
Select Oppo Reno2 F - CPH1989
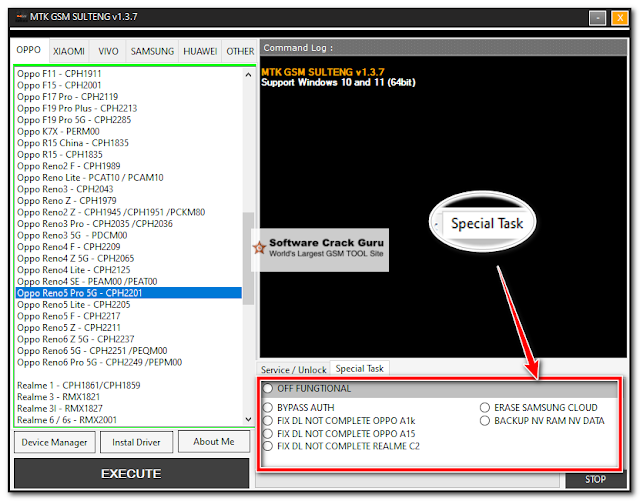point(129,166)
